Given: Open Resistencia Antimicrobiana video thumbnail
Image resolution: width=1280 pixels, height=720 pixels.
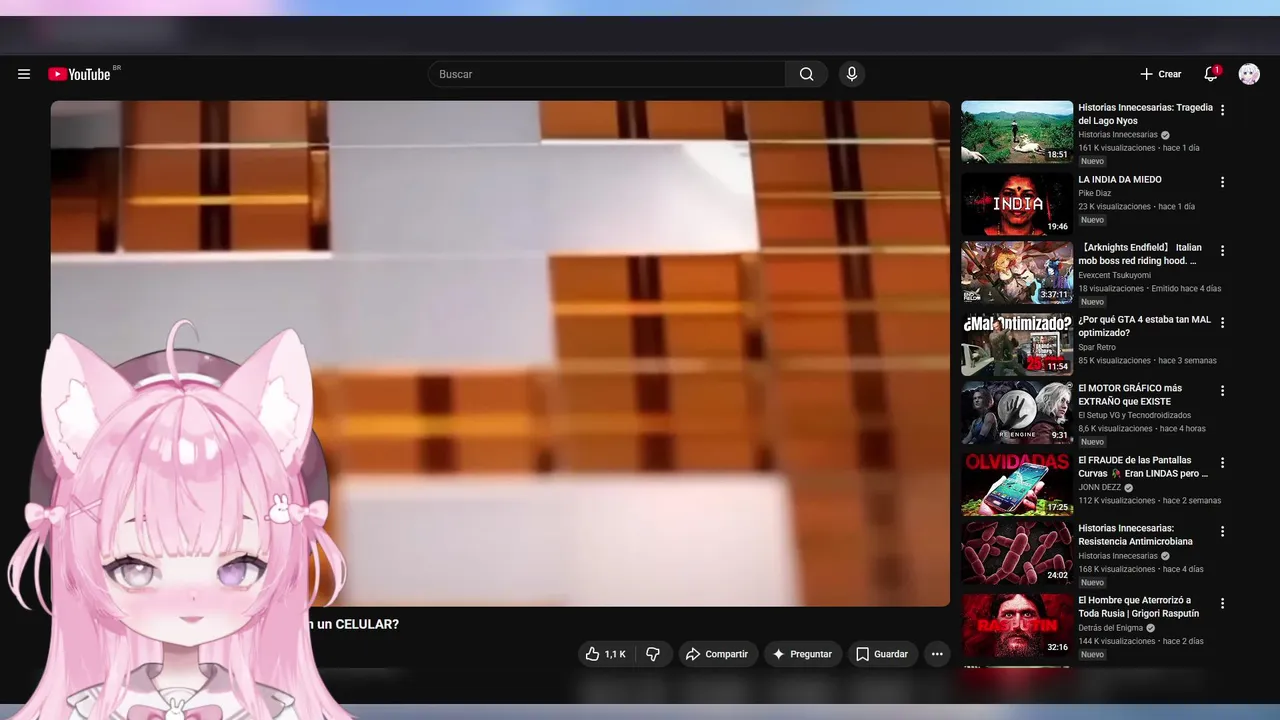Looking at the screenshot, I should pos(1017,552).
